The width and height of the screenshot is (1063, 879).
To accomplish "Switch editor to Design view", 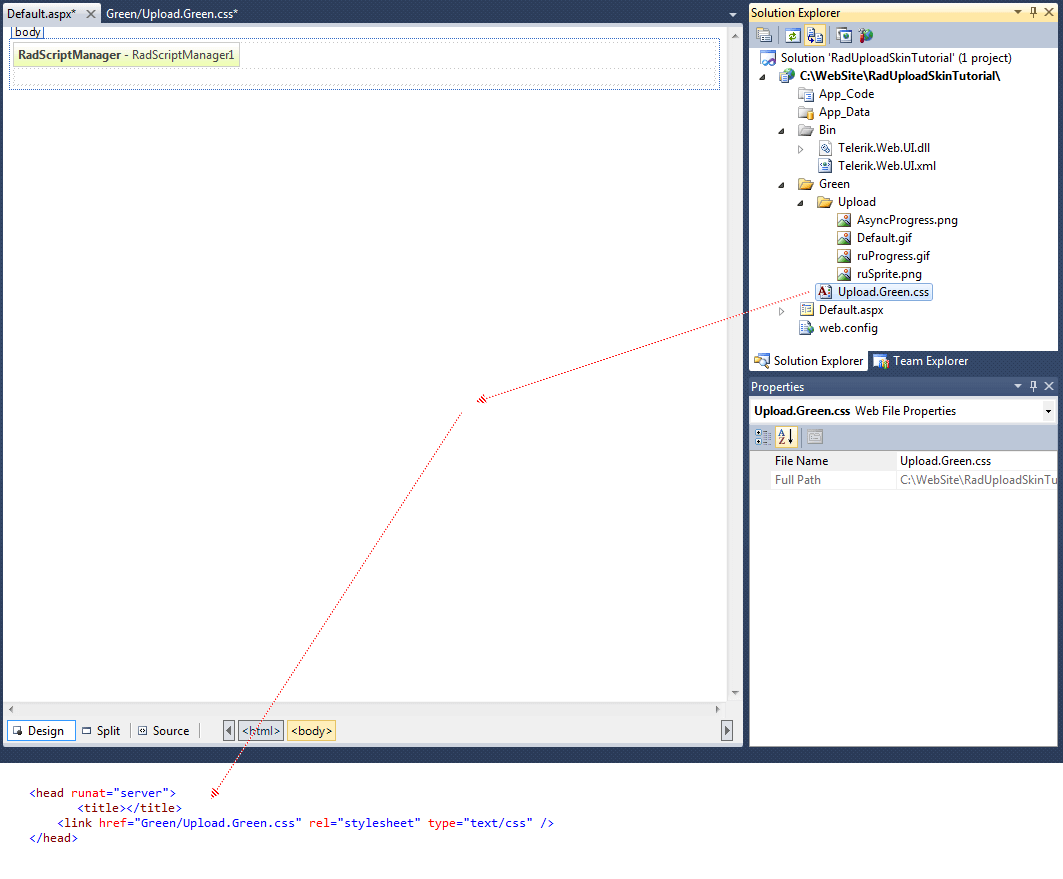I will pyautogui.click(x=41, y=731).
